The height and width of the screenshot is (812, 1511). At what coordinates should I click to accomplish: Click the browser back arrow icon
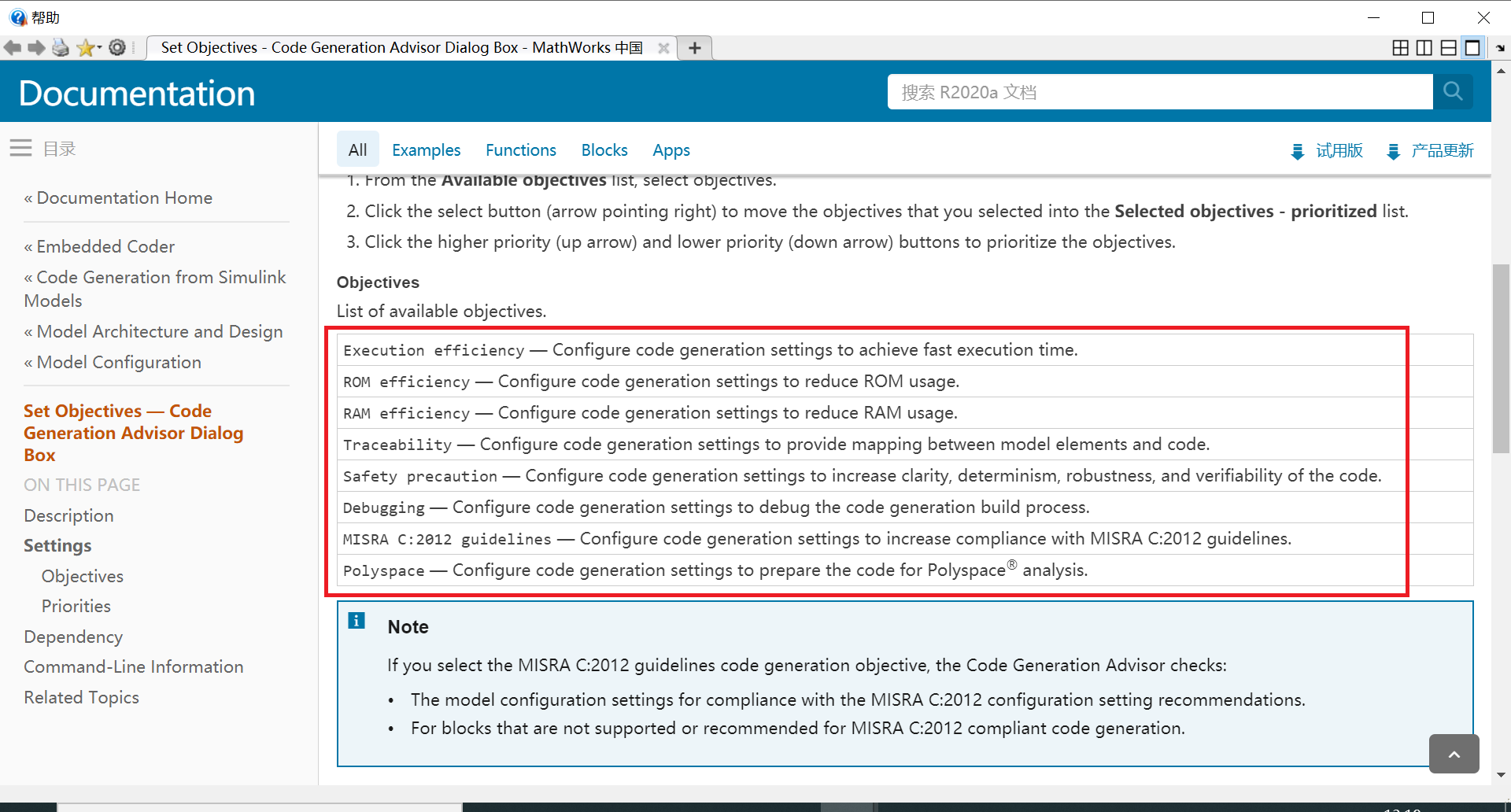(x=13, y=48)
